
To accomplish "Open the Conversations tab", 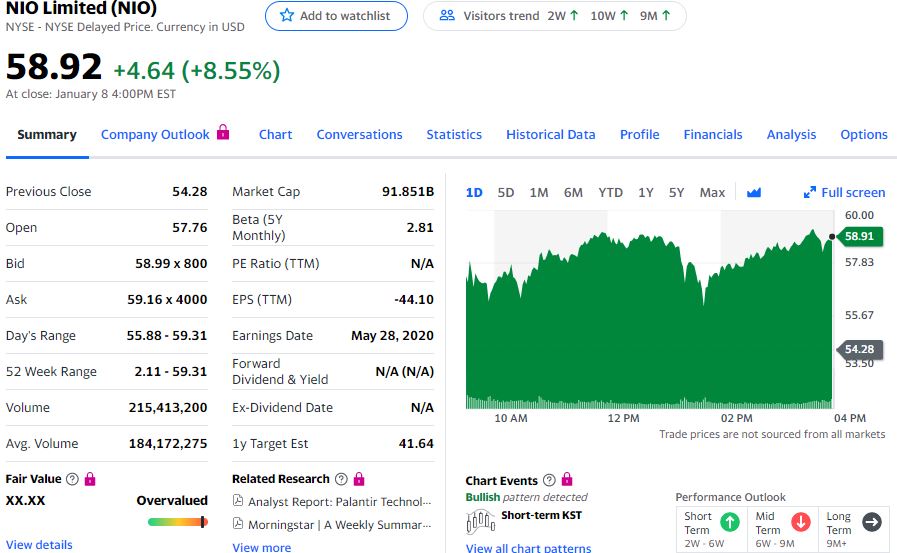I will tap(359, 134).
